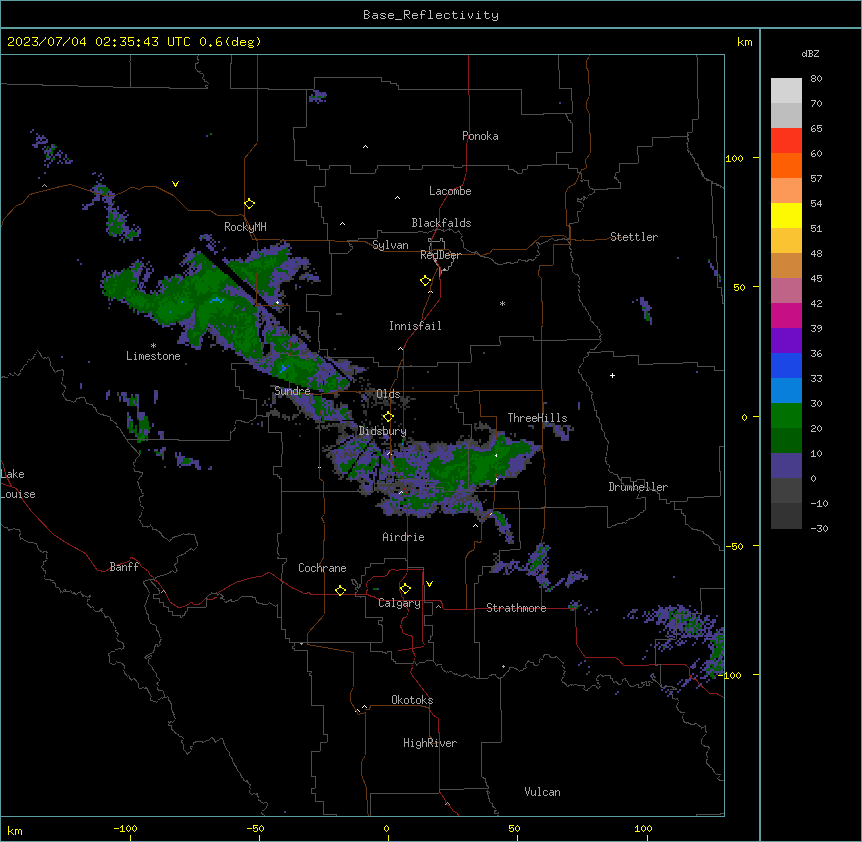Select the Ponoka city label

point(480,136)
